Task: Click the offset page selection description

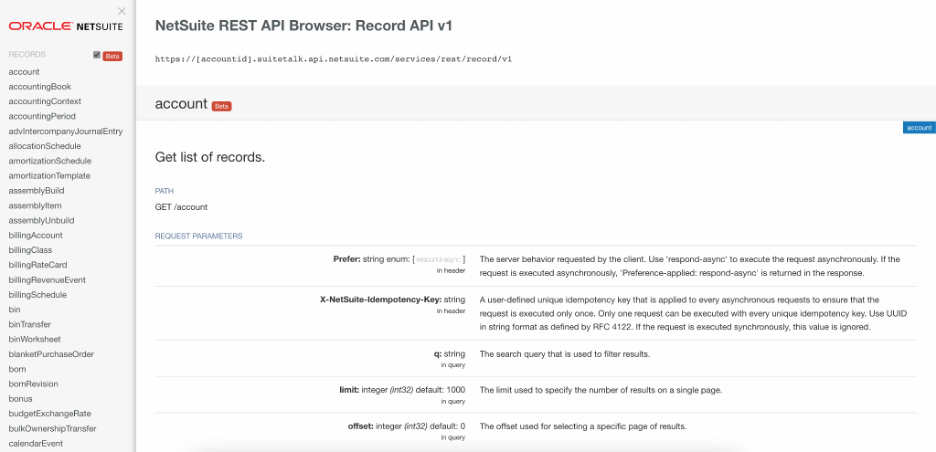Action: click(583, 427)
